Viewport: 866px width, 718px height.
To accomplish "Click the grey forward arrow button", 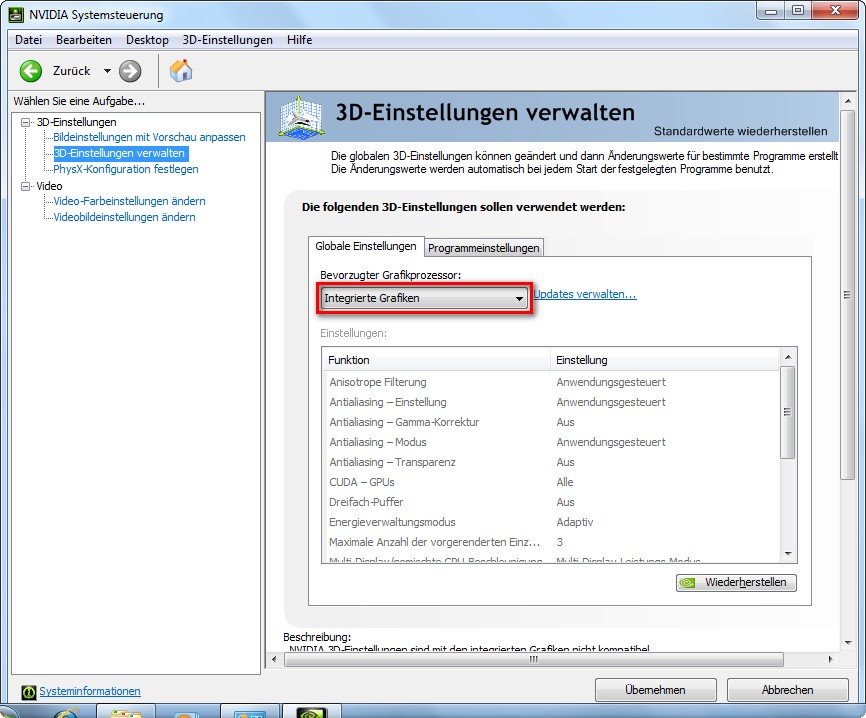I will [x=130, y=71].
